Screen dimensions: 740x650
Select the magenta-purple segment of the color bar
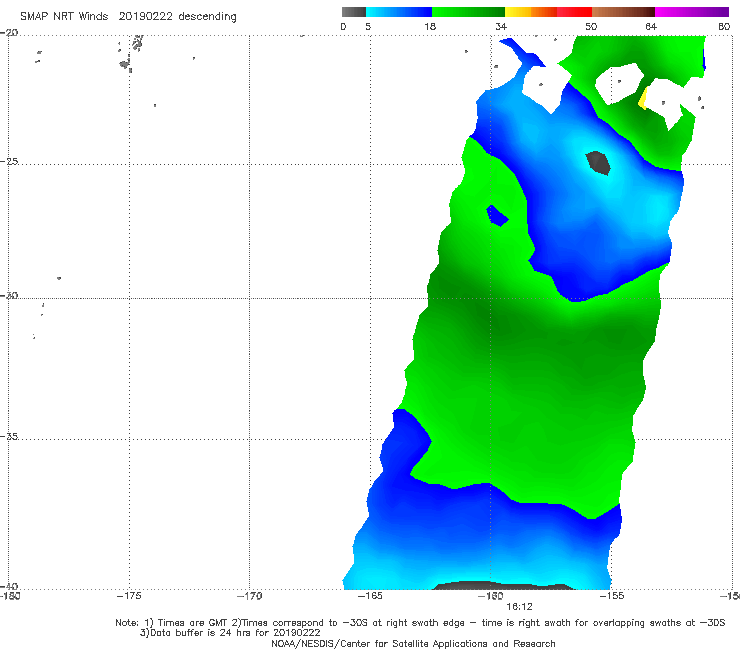point(692,12)
